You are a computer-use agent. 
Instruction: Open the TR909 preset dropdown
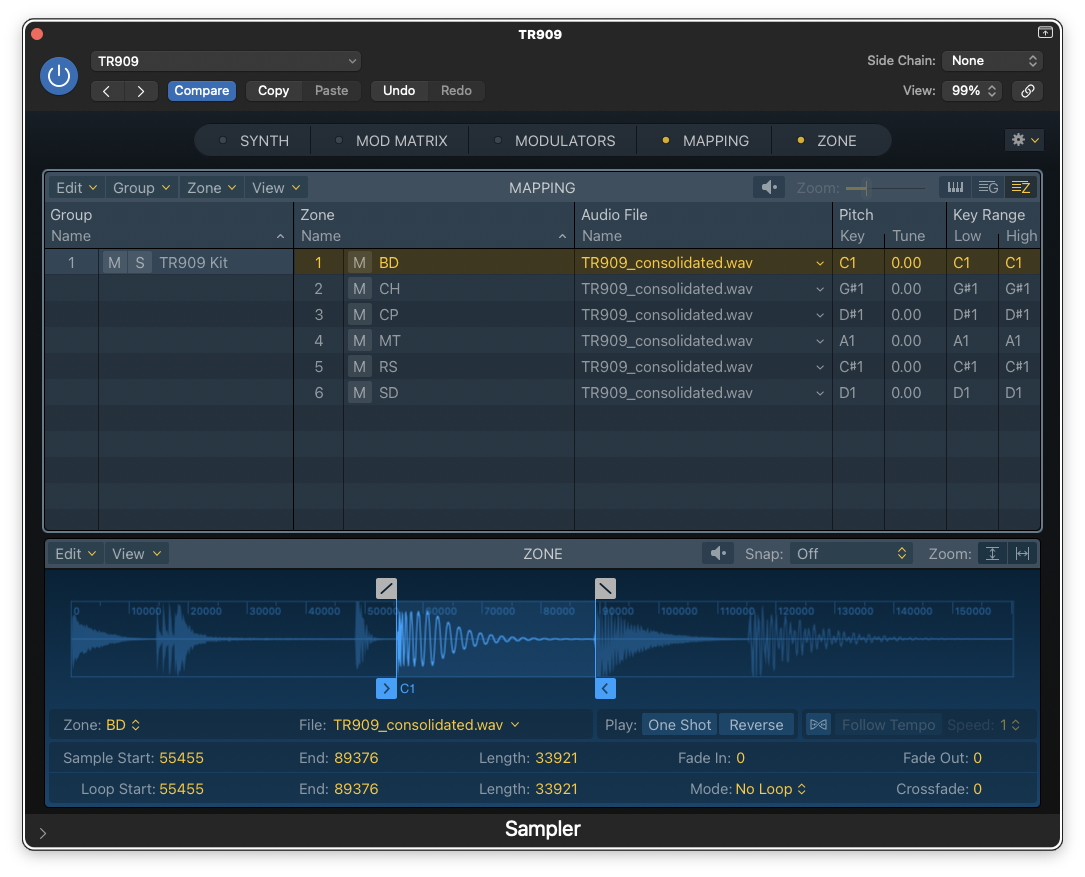click(226, 61)
